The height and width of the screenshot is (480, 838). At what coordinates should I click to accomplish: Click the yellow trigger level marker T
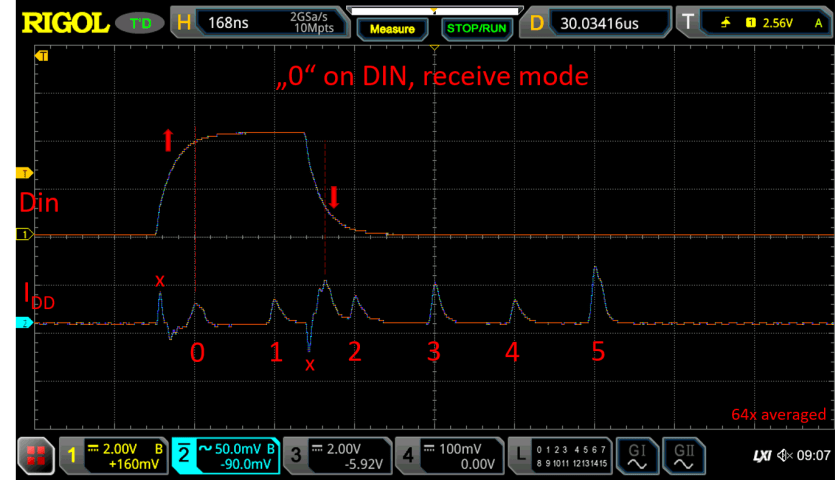click(x=17, y=172)
